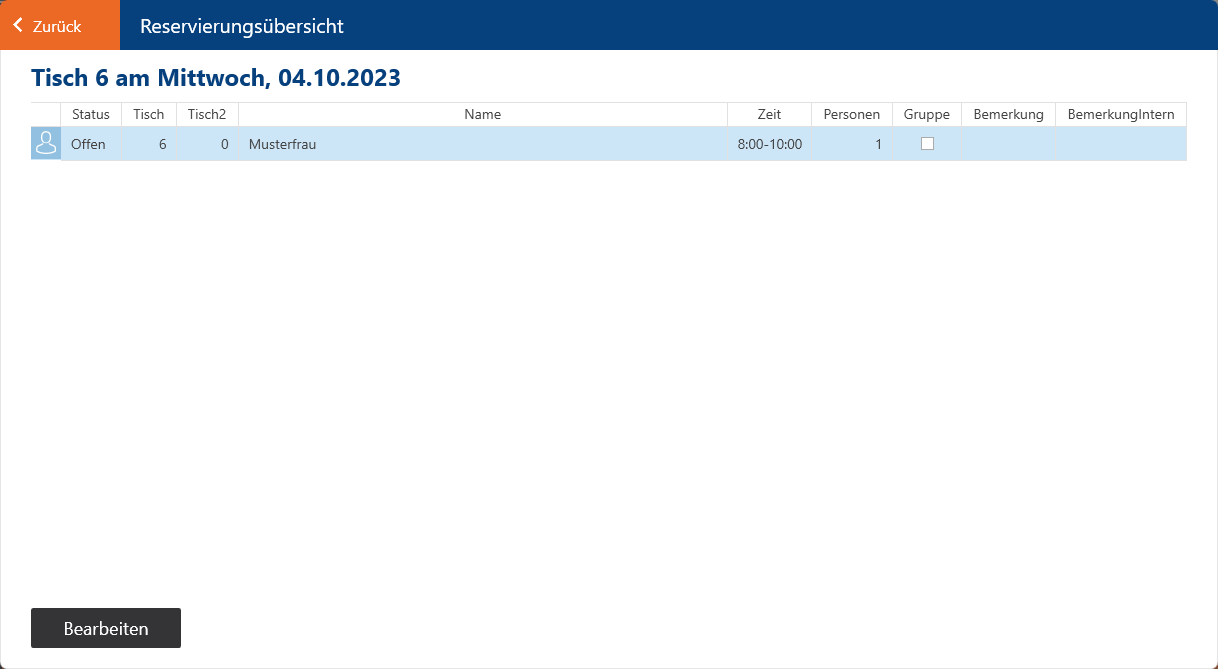
Task: Click the Tisch2 column header
Action: tap(207, 115)
